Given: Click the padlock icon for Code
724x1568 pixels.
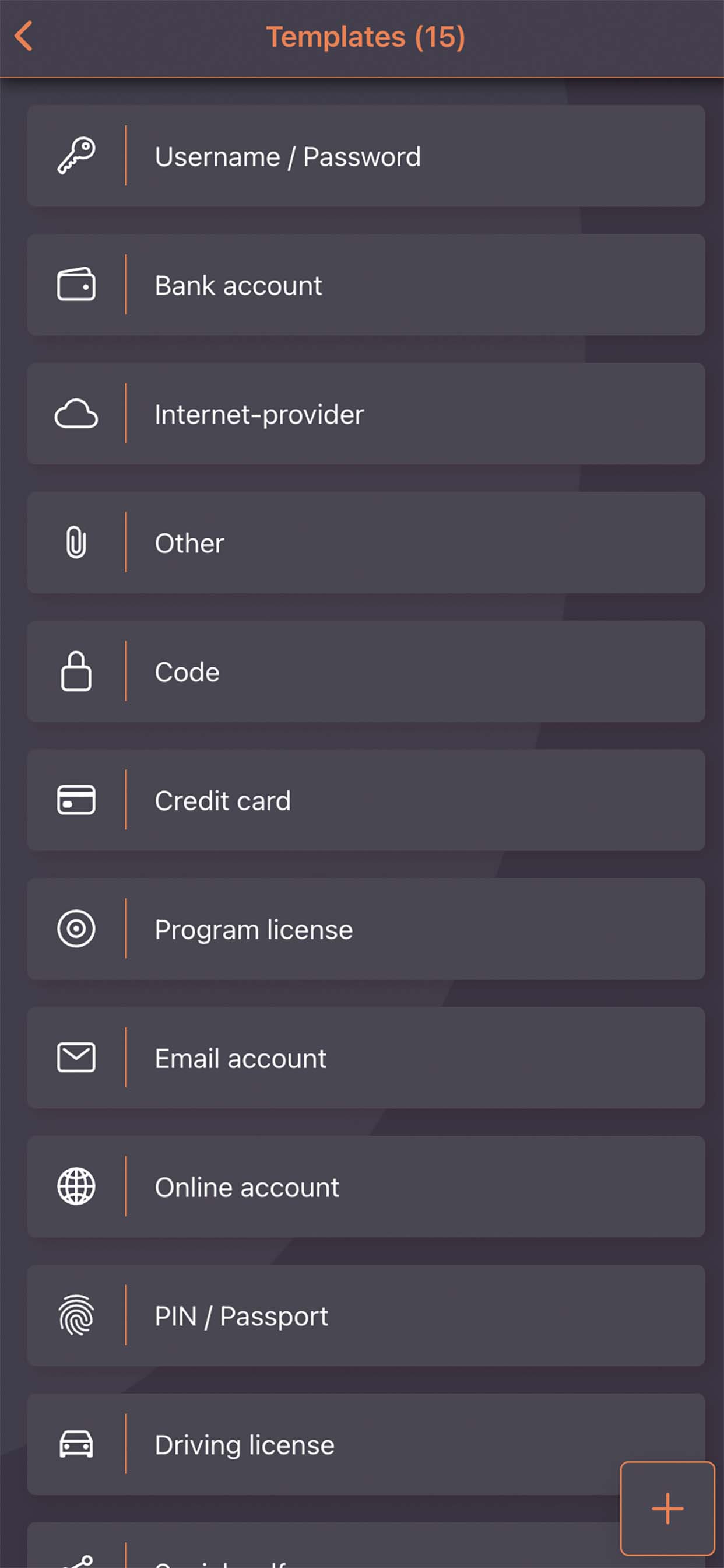Looking at the screenshot, I should pyautogui.click(x=76, y=671).
